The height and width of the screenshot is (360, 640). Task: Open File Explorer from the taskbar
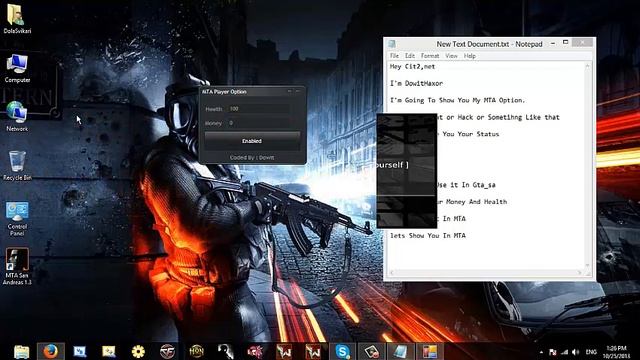(x=21, y=351)
